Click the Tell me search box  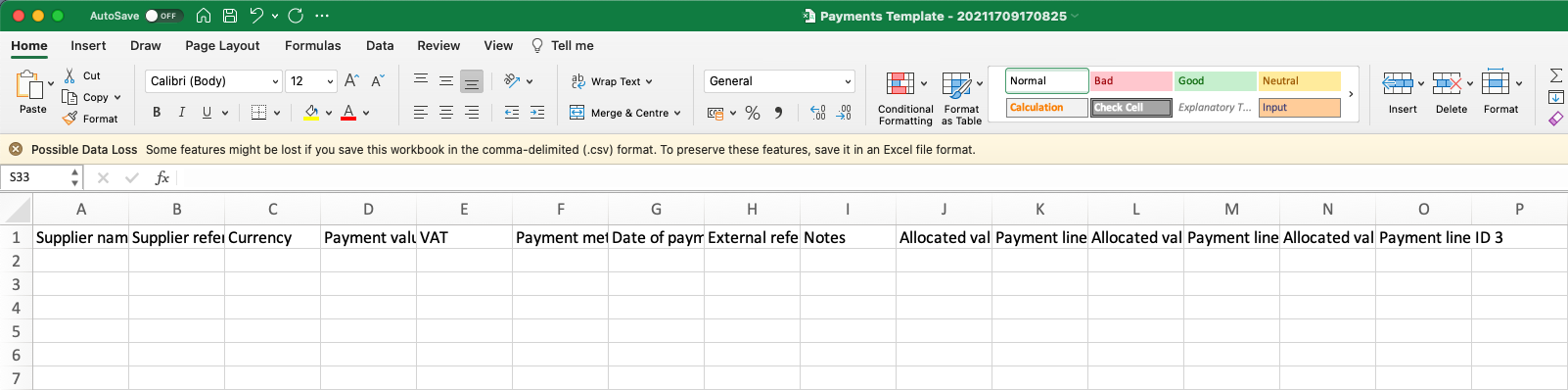click(x=563, y=45)
